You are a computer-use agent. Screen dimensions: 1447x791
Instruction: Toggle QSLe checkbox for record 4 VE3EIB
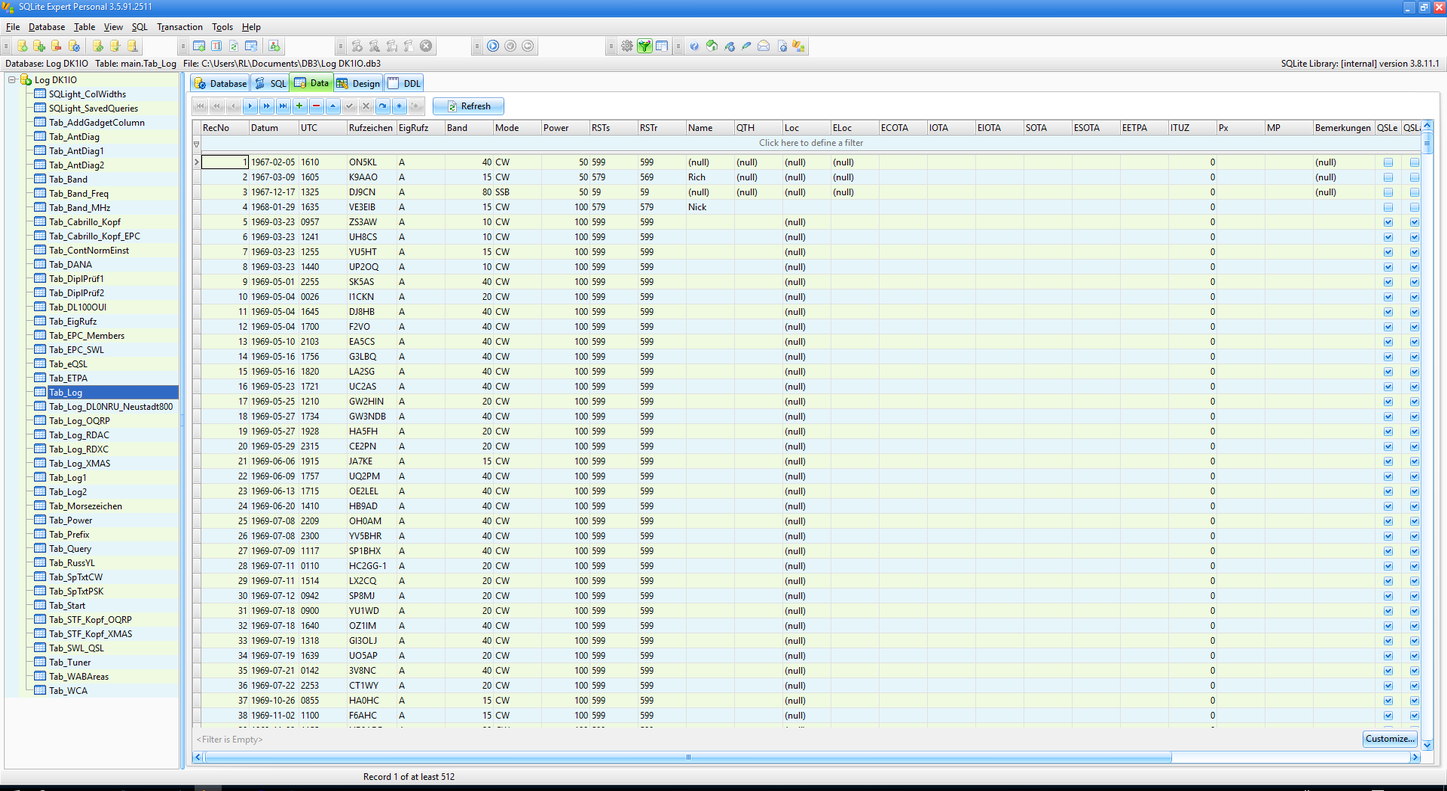point(1388,207)
